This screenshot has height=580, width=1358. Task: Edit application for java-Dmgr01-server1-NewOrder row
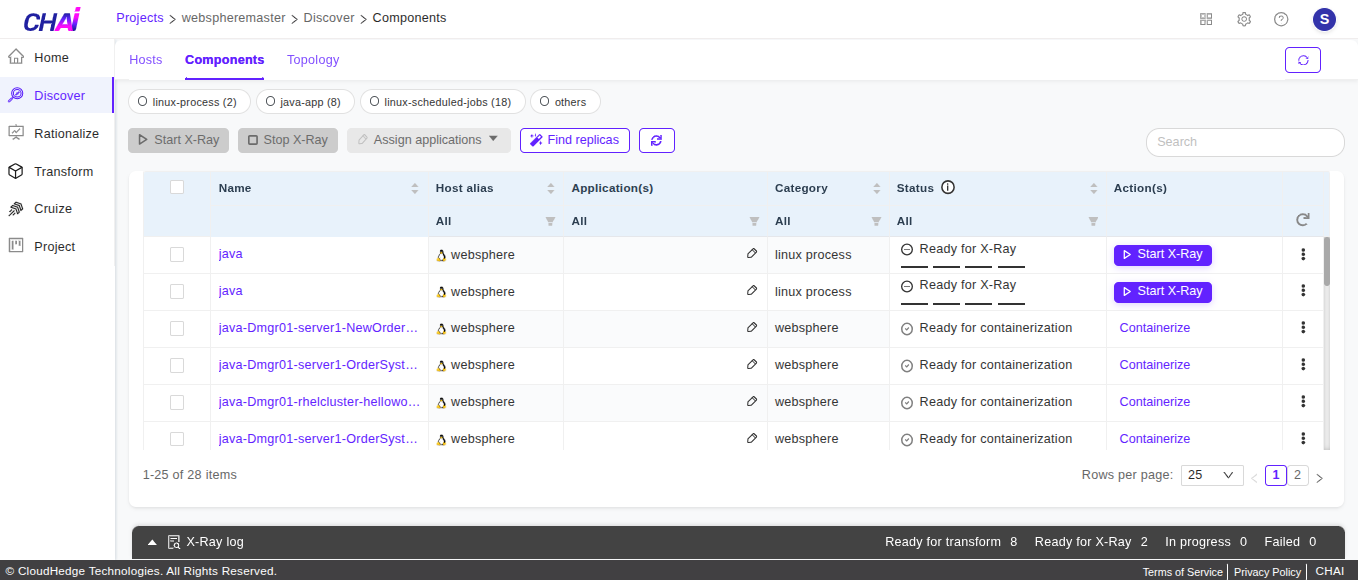click(x=752, y=328)
